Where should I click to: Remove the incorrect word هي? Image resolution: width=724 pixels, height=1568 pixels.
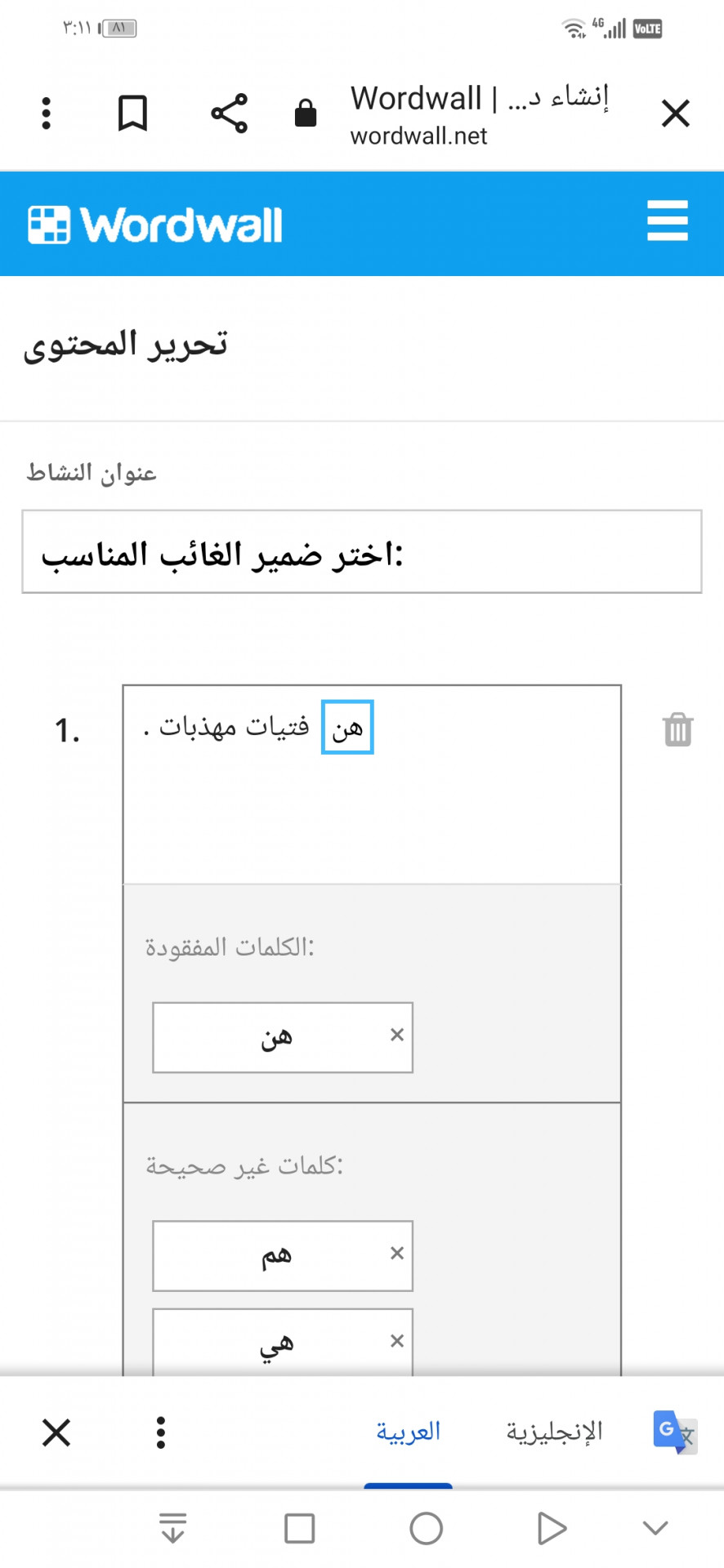397,1340
